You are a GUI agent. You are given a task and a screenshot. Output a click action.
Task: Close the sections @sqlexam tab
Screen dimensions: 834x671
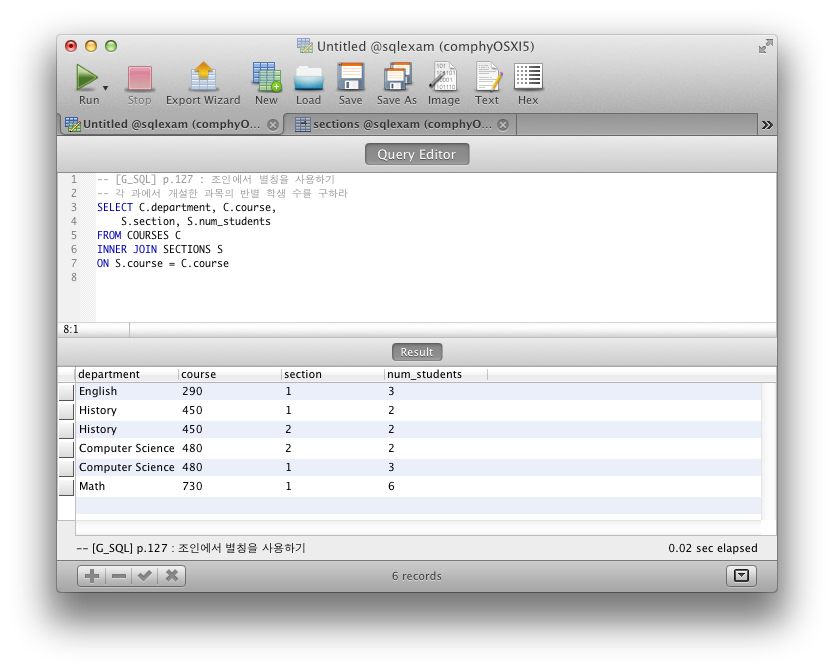pyautogui.click(x=503, y=125)
